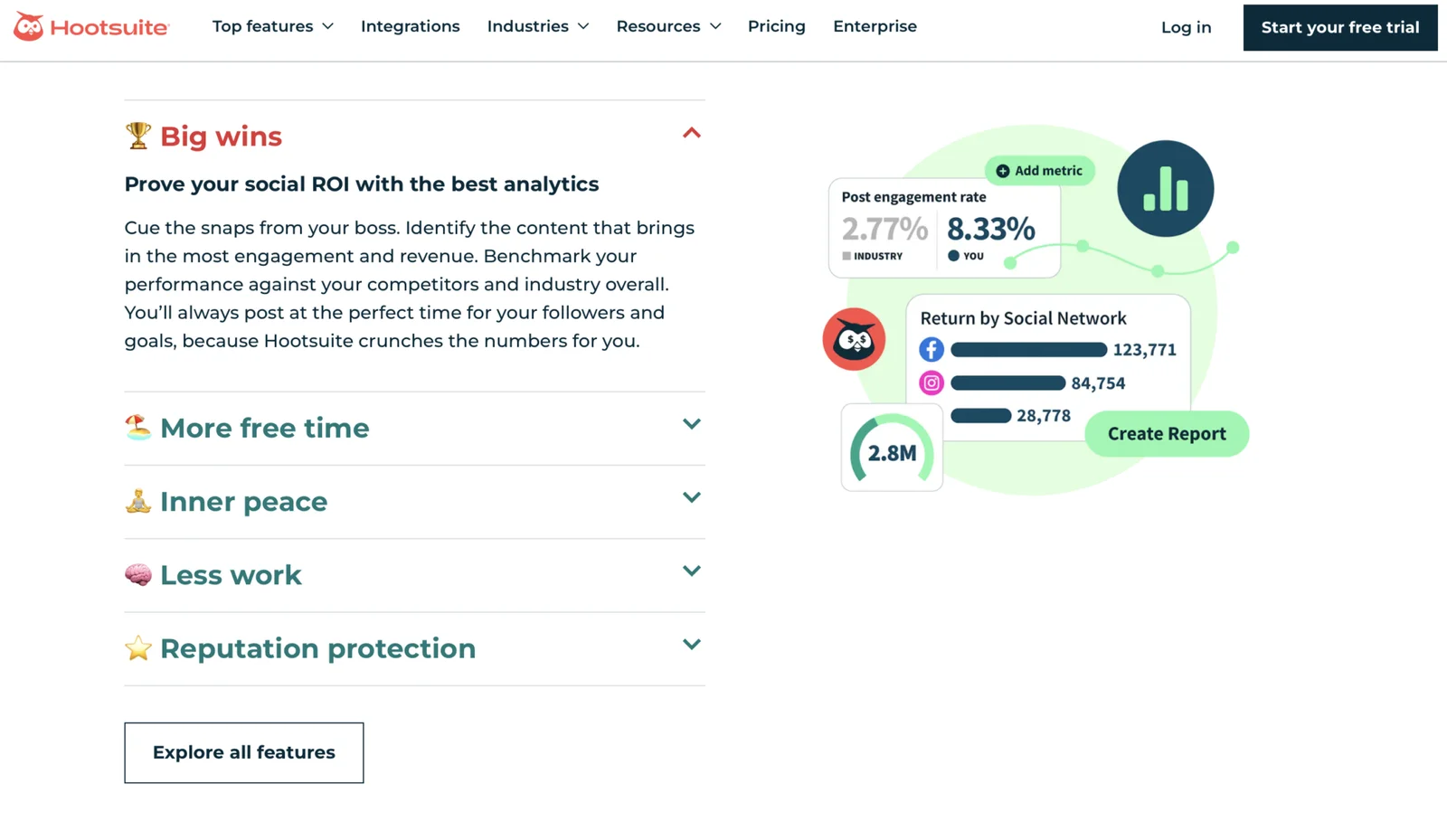Image resolution: width=1447 pixels, height=840 pixels.
Task: Click the Prove your social ROI subheading
Action: tap(362, 184)
